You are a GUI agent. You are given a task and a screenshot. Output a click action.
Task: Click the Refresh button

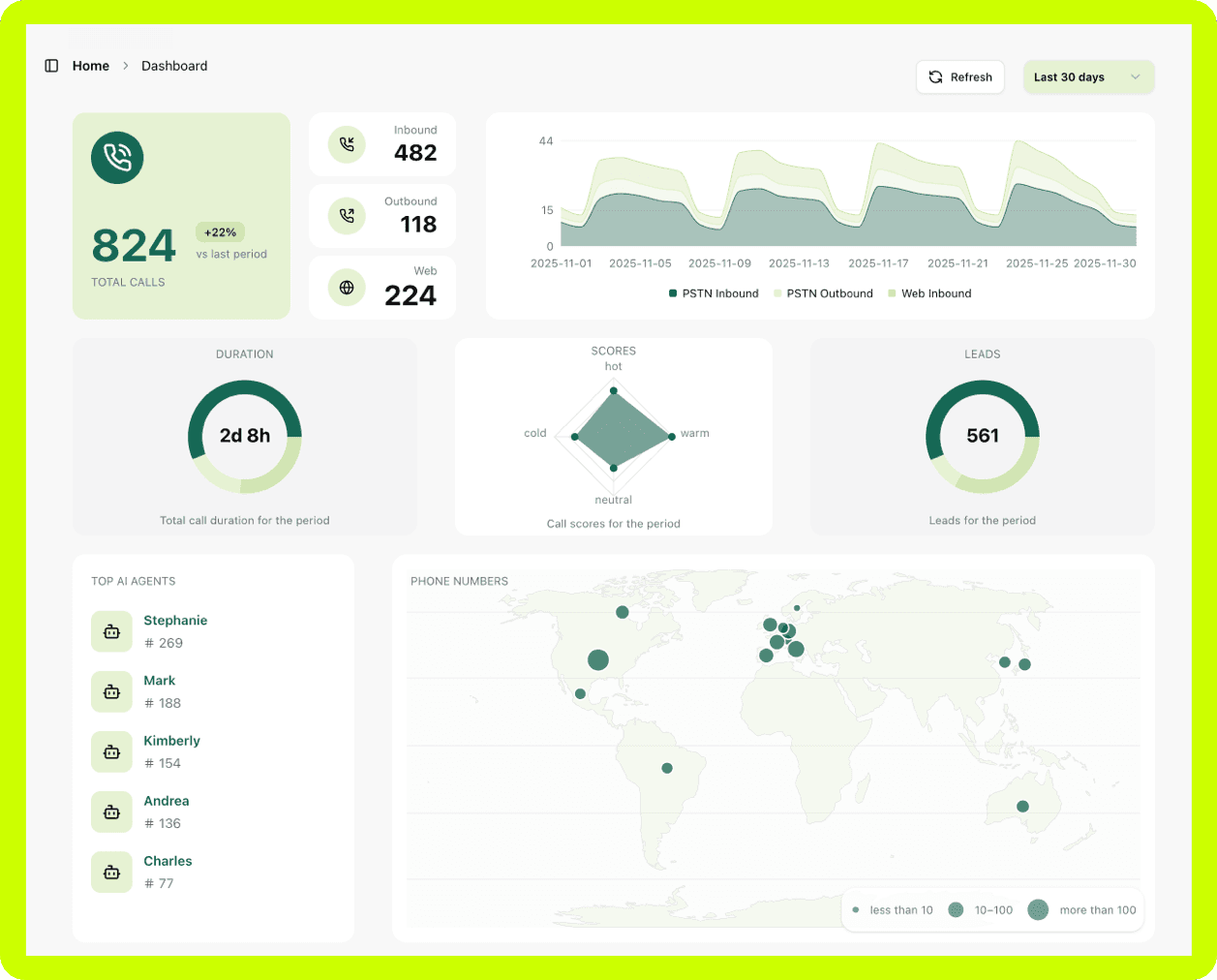(960, 77)
